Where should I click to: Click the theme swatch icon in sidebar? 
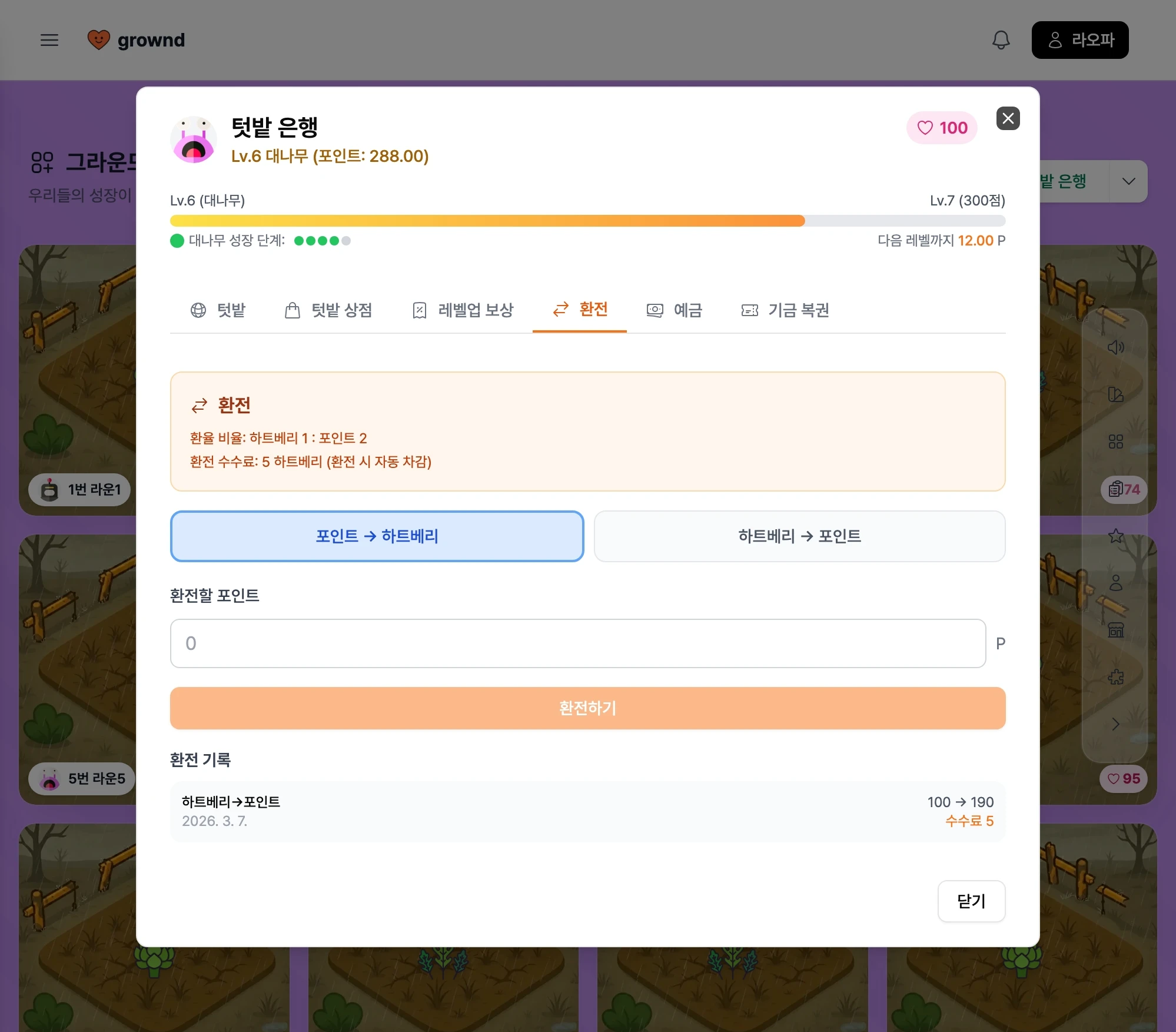point(1115,394)
